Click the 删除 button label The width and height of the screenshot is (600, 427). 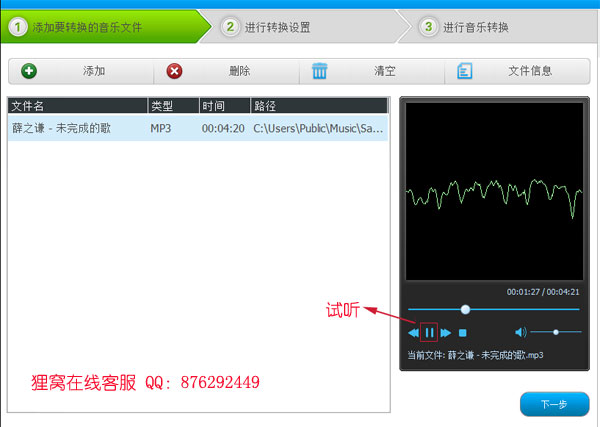click(240, 71)
